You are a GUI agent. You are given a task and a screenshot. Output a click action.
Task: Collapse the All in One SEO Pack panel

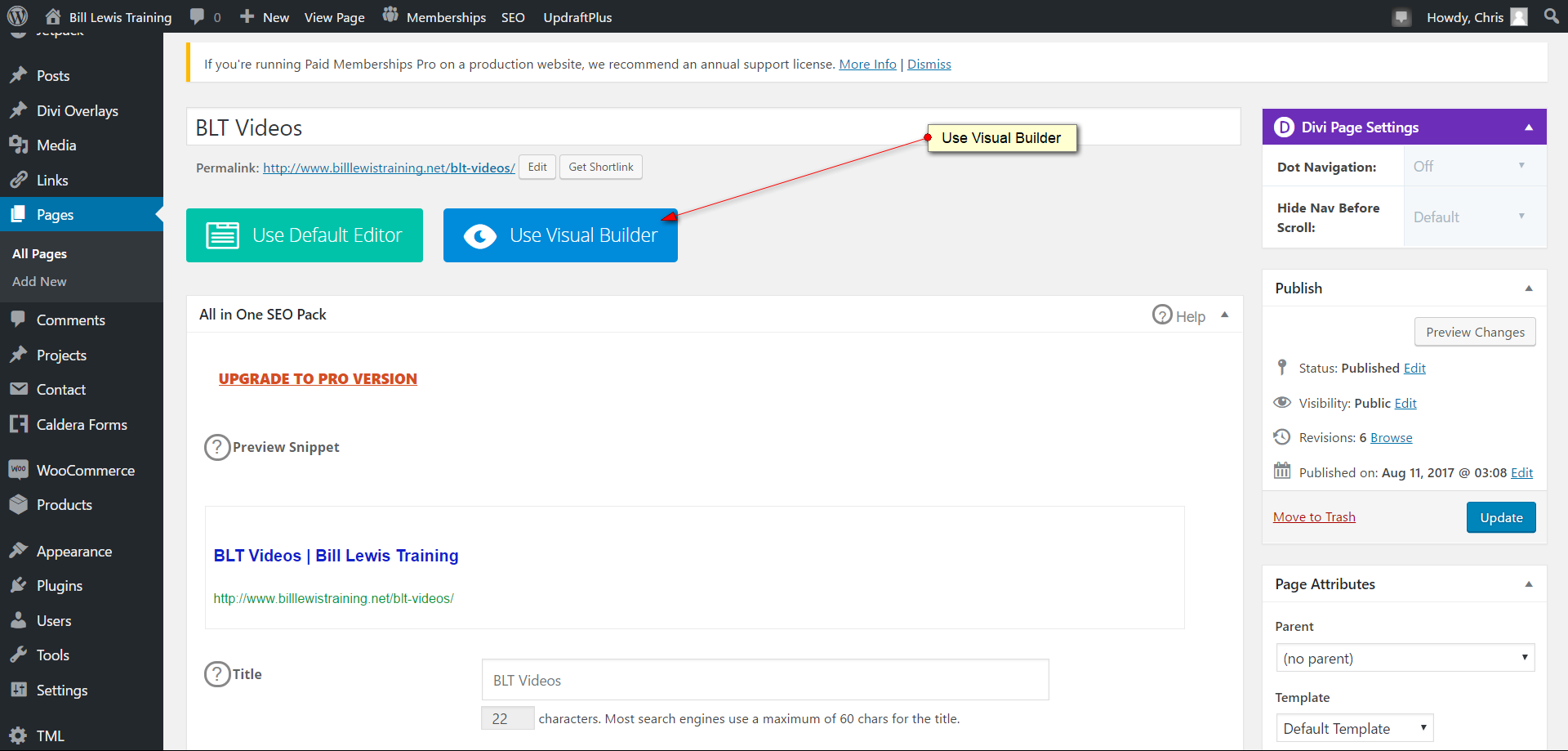point(1225,315)
